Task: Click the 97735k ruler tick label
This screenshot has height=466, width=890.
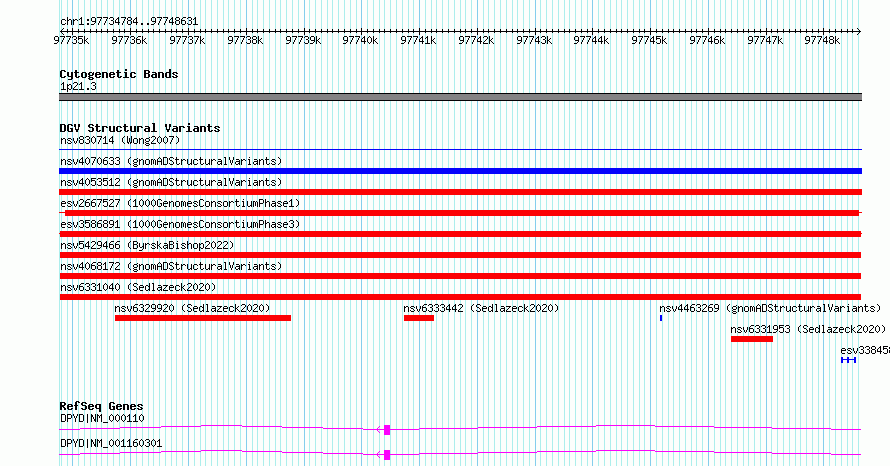Action: [71, 40]
